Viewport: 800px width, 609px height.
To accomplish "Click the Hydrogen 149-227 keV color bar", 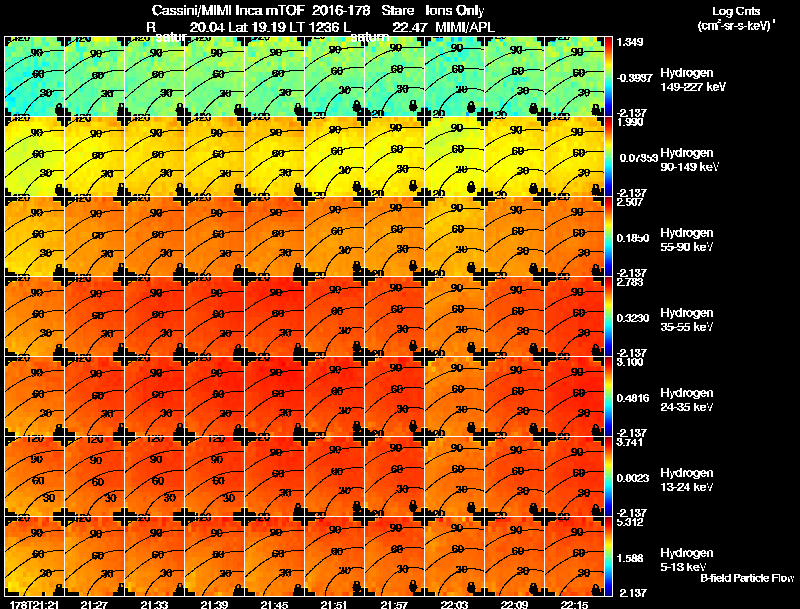I will pyautogui.click(x=608, y=77).
